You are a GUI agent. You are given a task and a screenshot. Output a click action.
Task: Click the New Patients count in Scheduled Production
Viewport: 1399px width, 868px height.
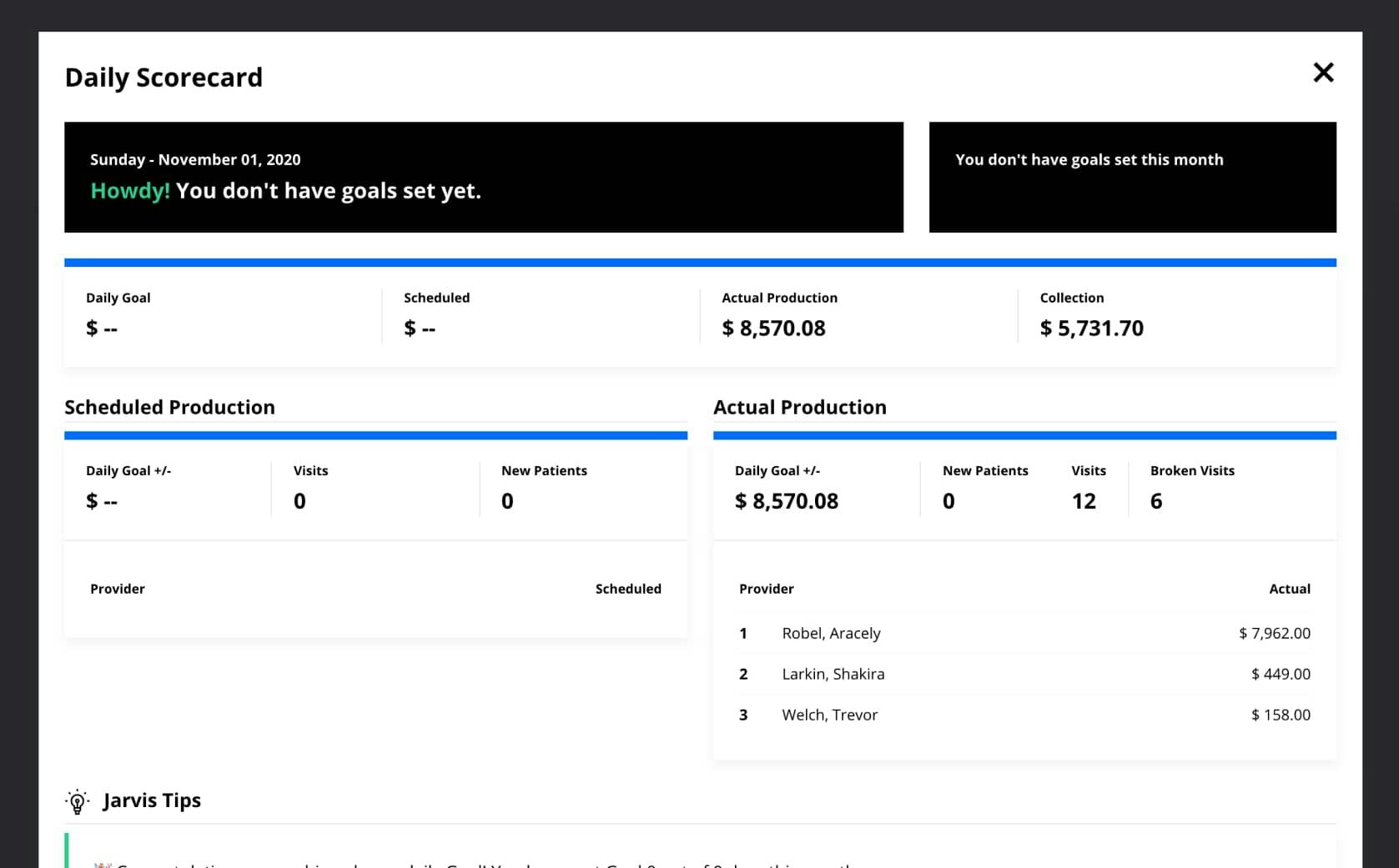(506, 501)
